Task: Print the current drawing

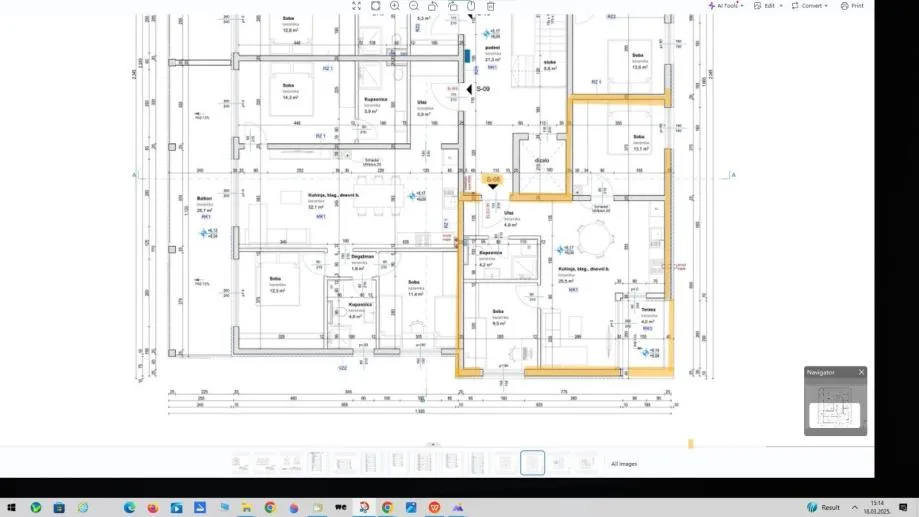Action: [x=852, y=6]
